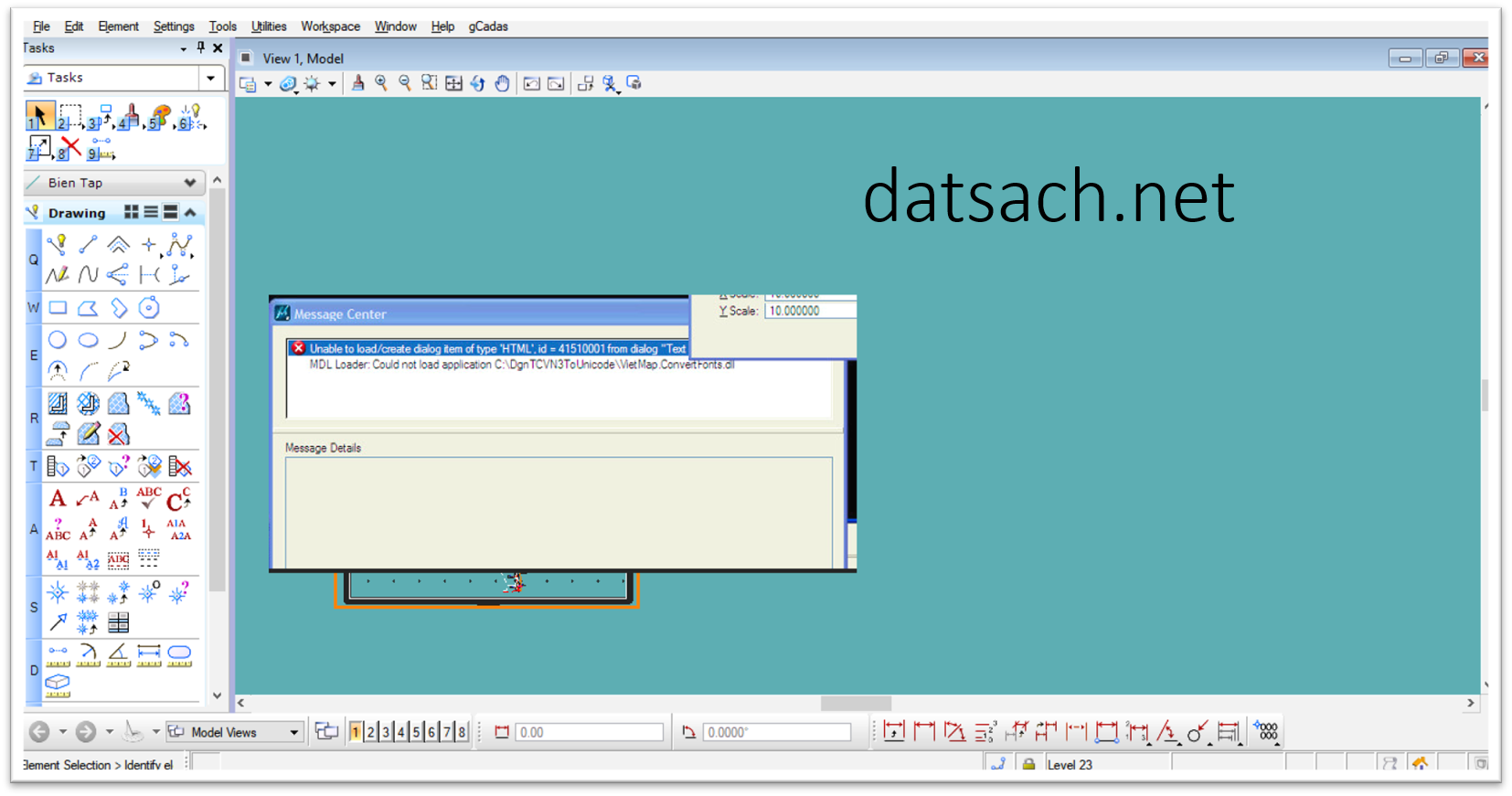Select the Place Block rectangle tool

[x=58, y=308]
